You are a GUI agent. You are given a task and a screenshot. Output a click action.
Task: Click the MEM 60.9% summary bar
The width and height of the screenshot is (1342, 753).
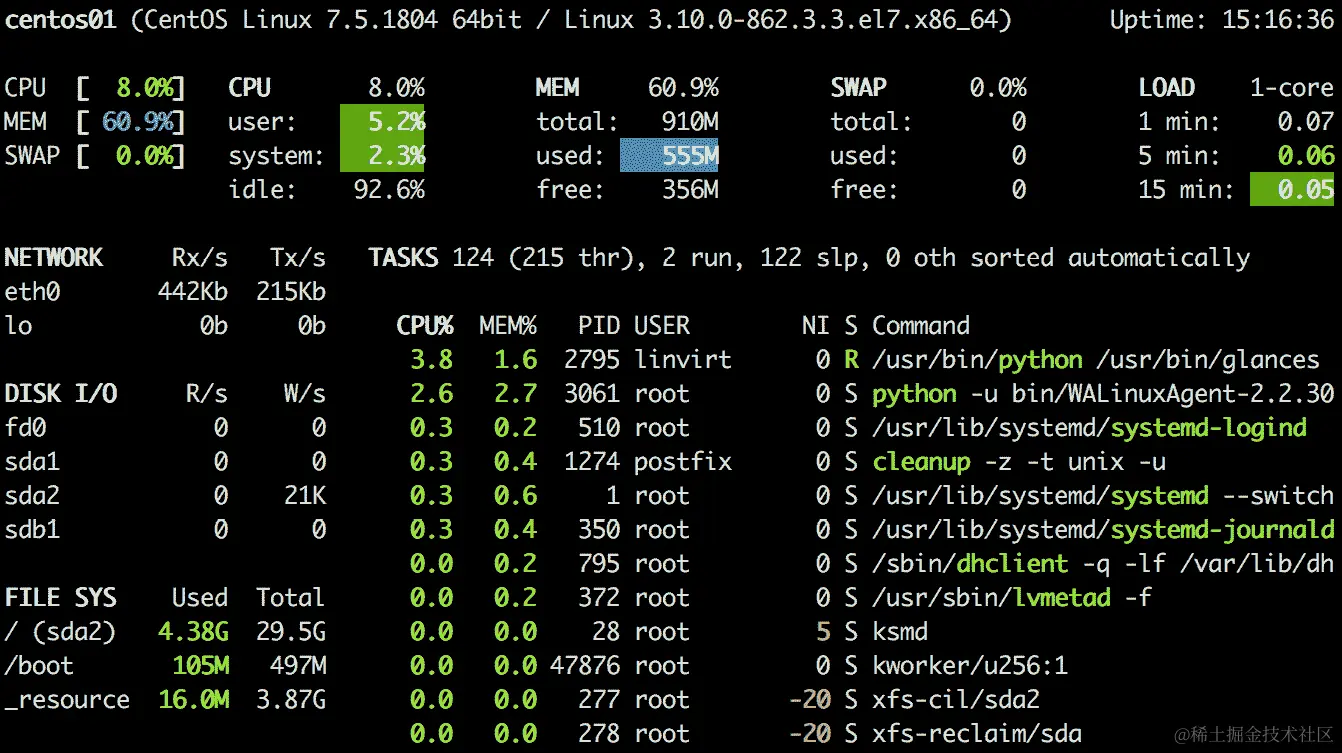[x=95, y=122]
